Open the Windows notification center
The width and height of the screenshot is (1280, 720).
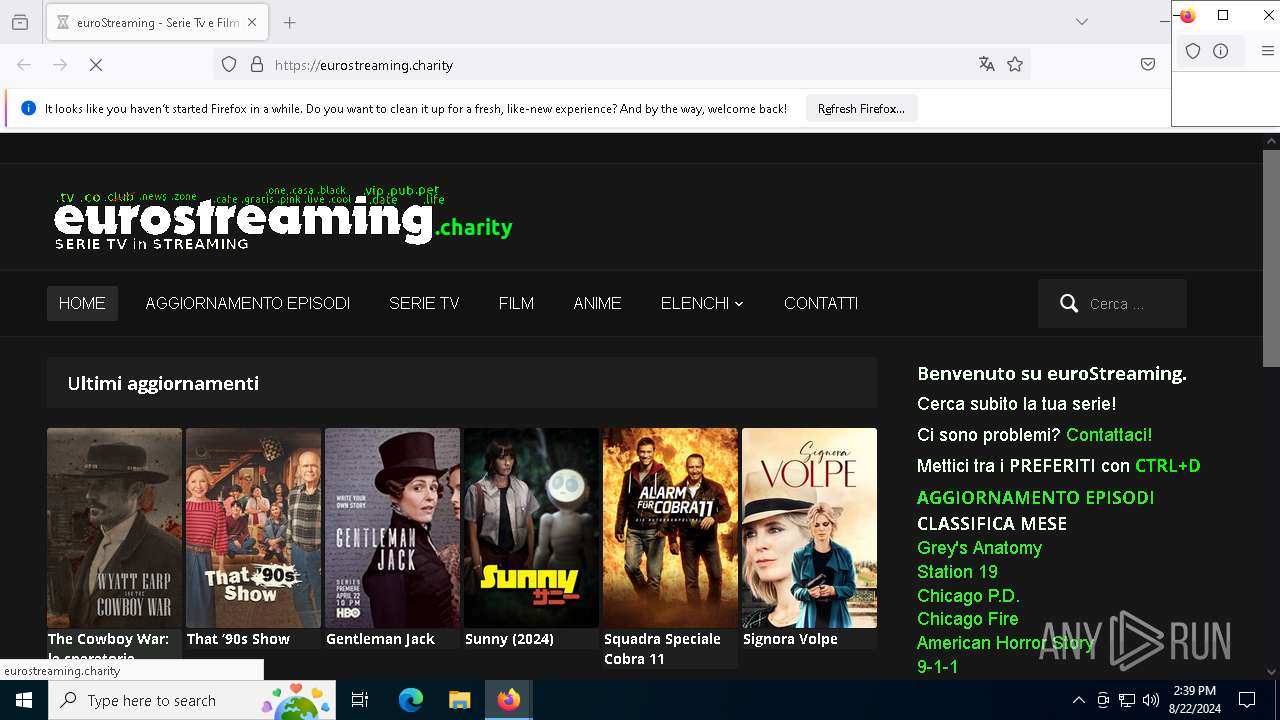(1247, 700)
